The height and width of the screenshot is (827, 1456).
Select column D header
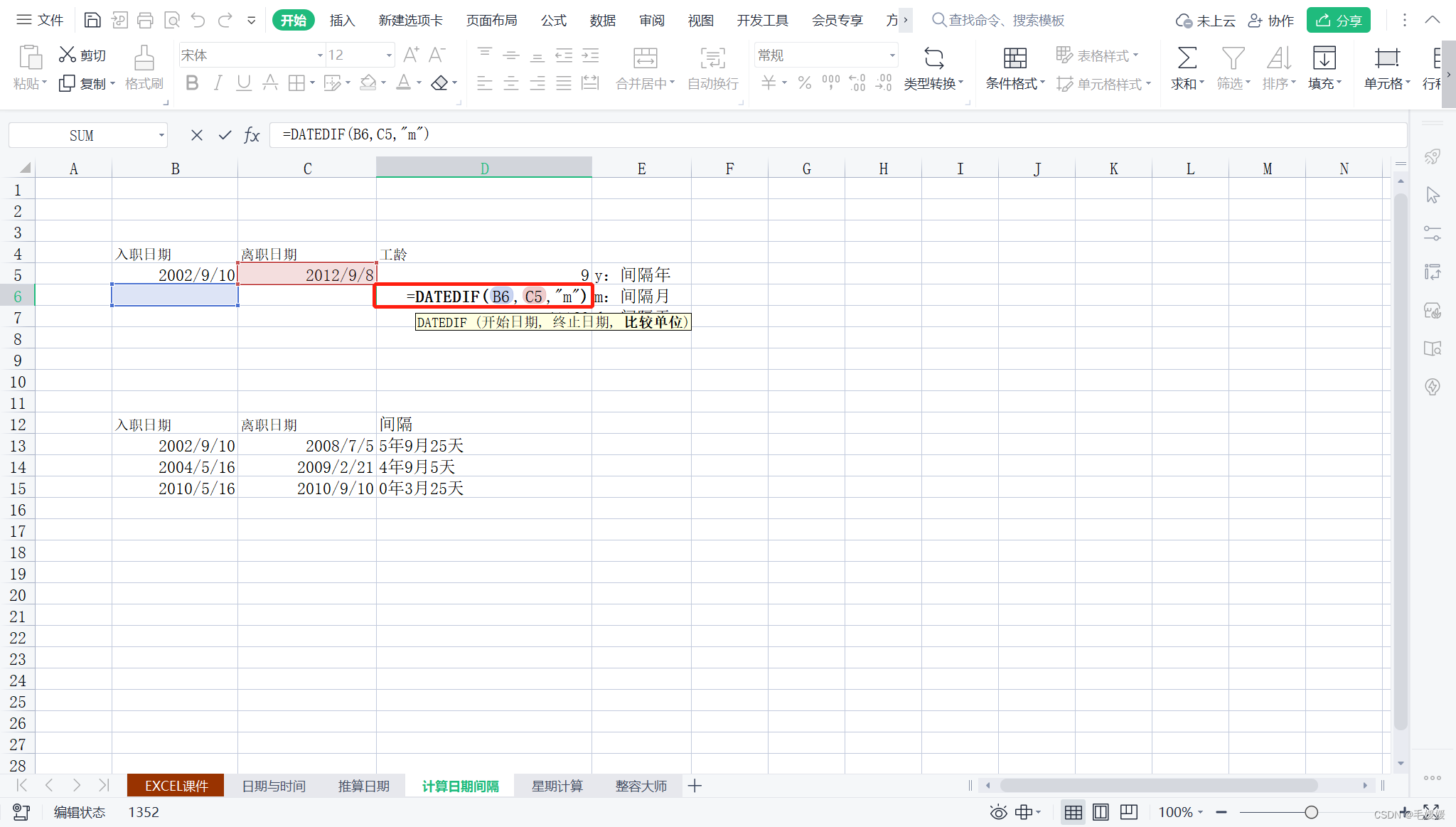[484, 168]
